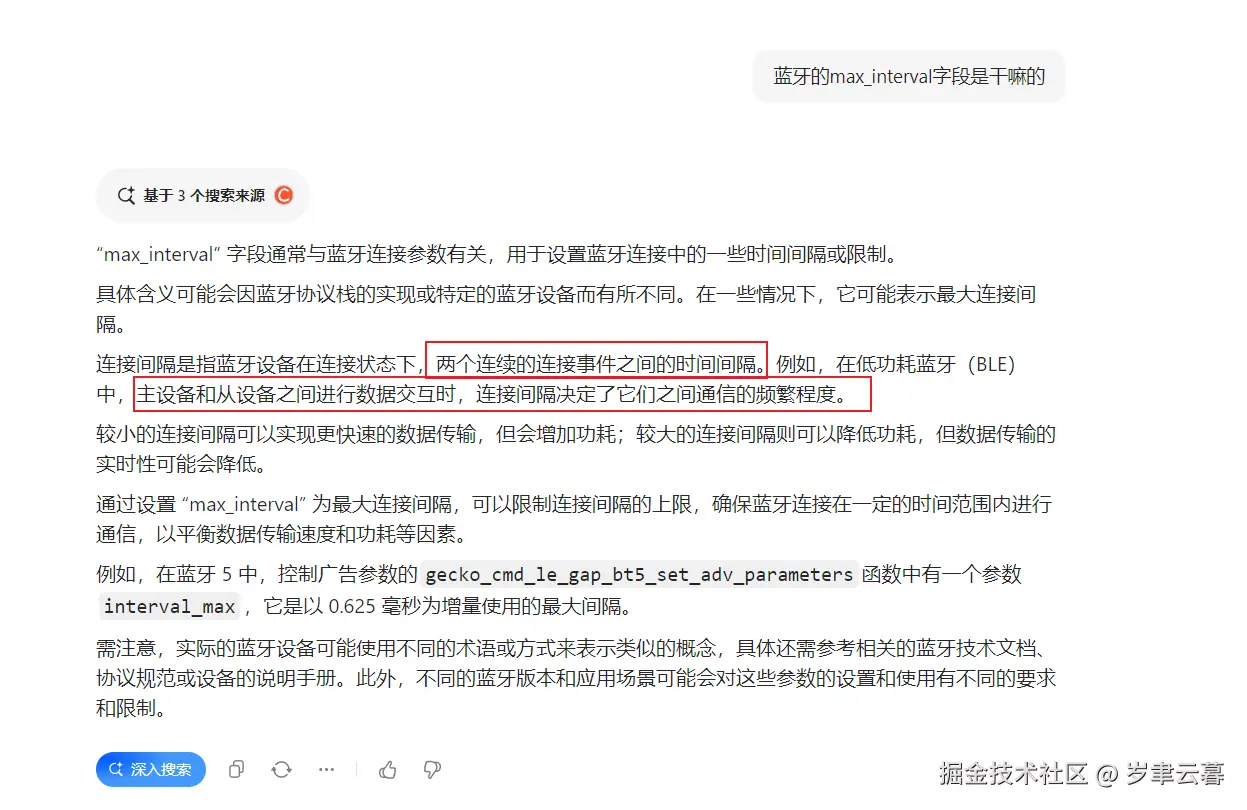1247x810 pixels.
Task: Copy the answer with the copy icon
Action: [236, 769]
